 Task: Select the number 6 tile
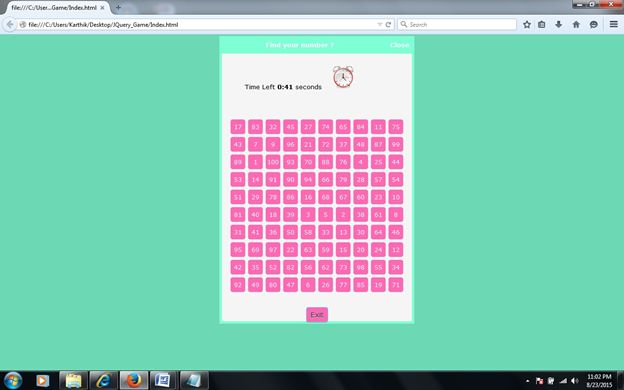click(x=308, y=285)
